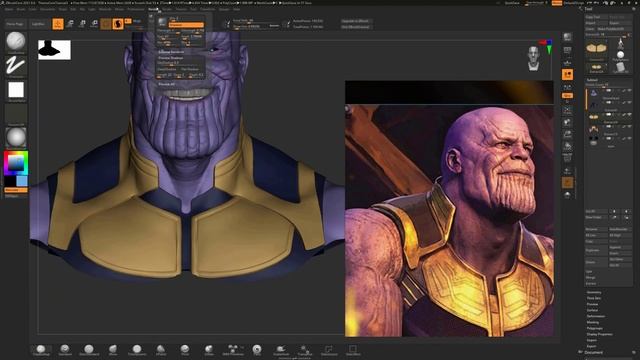Select the DamStandard brush in bottom shelf
The width and height of the screenshot is (640, 360).
89,349
